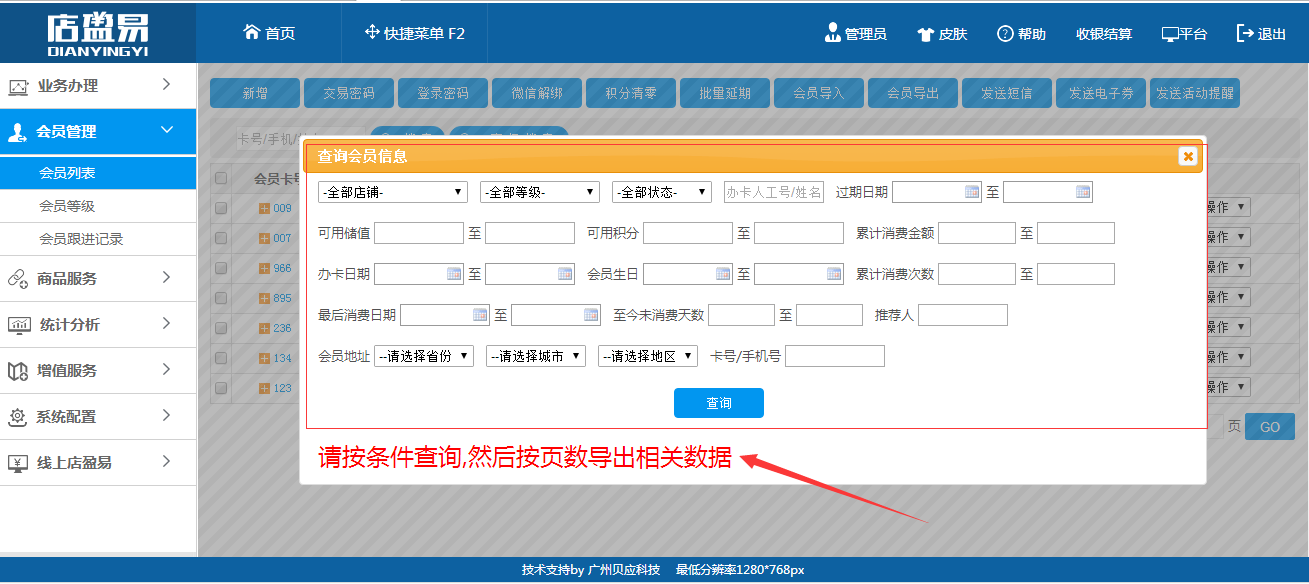The height and width of the screenshot is (584, 1309).
Task: Click the 退出 logout icon
Action: 1245,33
